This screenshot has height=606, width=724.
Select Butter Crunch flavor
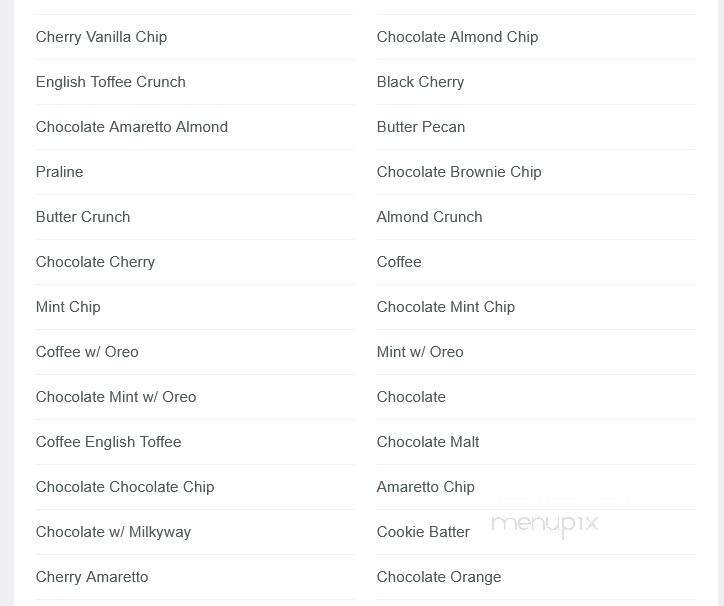tap(82, 217)
